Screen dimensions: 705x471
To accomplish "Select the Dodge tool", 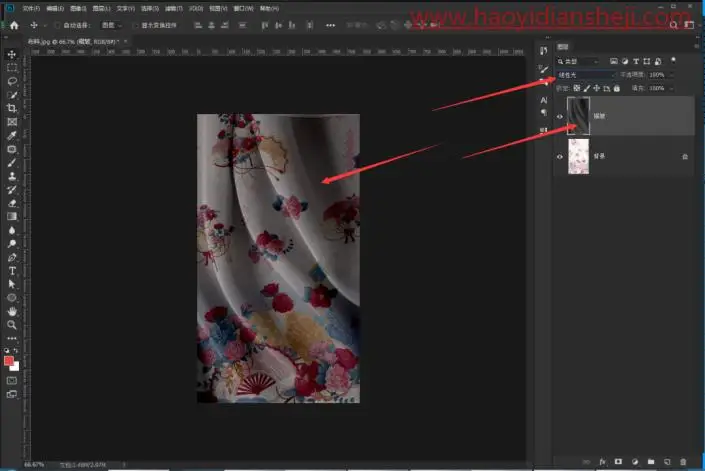I will tap(12, 244).
